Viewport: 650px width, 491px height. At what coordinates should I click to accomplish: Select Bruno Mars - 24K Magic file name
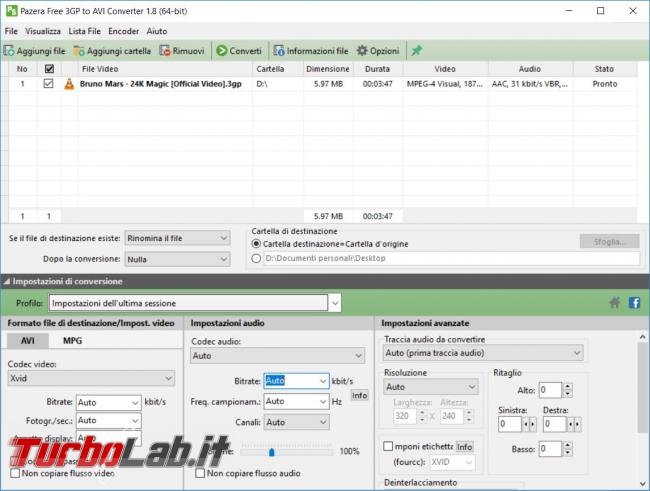point(160,84)
